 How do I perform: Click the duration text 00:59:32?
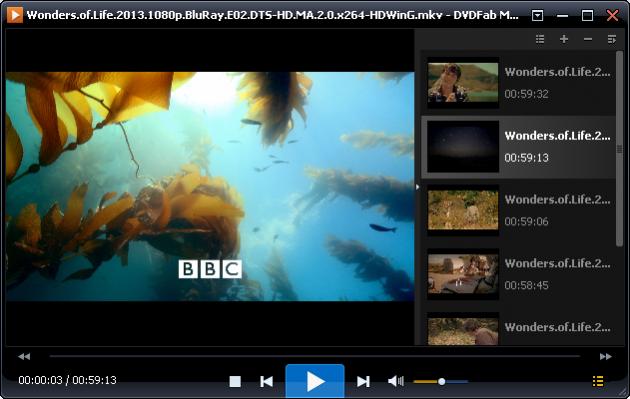pos(526,94)
